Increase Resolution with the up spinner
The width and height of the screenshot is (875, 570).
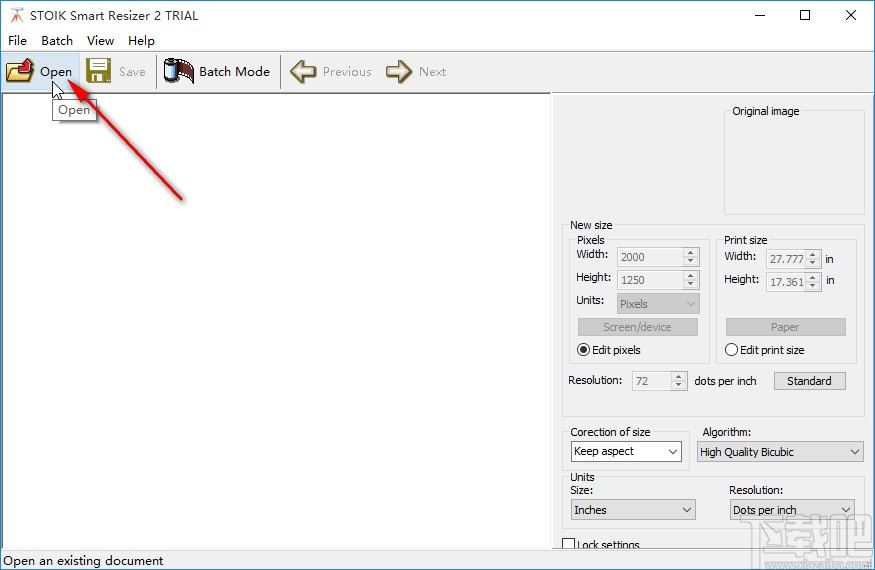click(679, 376)
